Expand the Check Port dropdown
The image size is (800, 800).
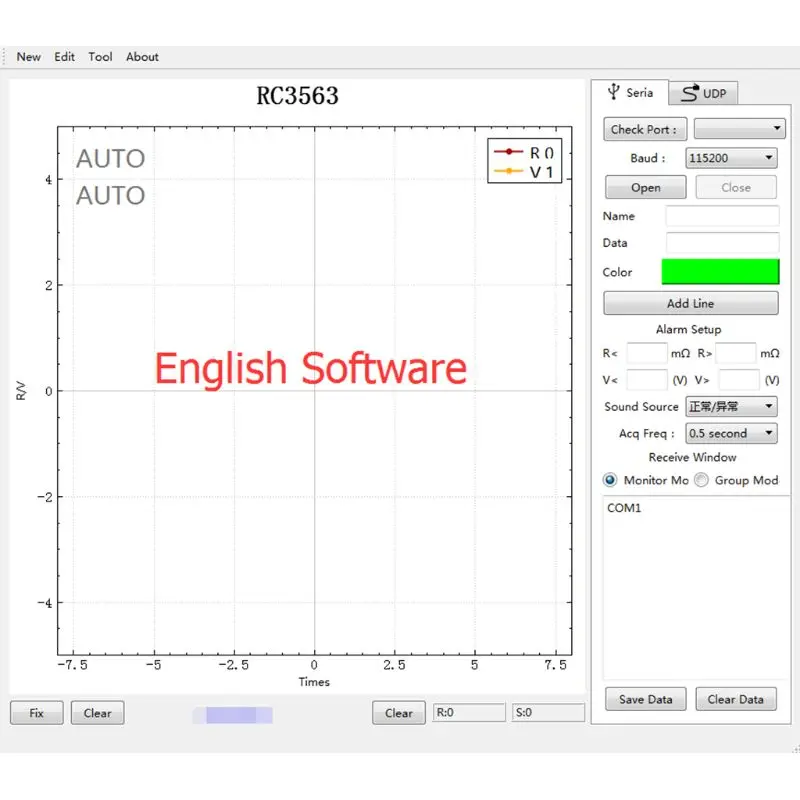pos(739,129)
